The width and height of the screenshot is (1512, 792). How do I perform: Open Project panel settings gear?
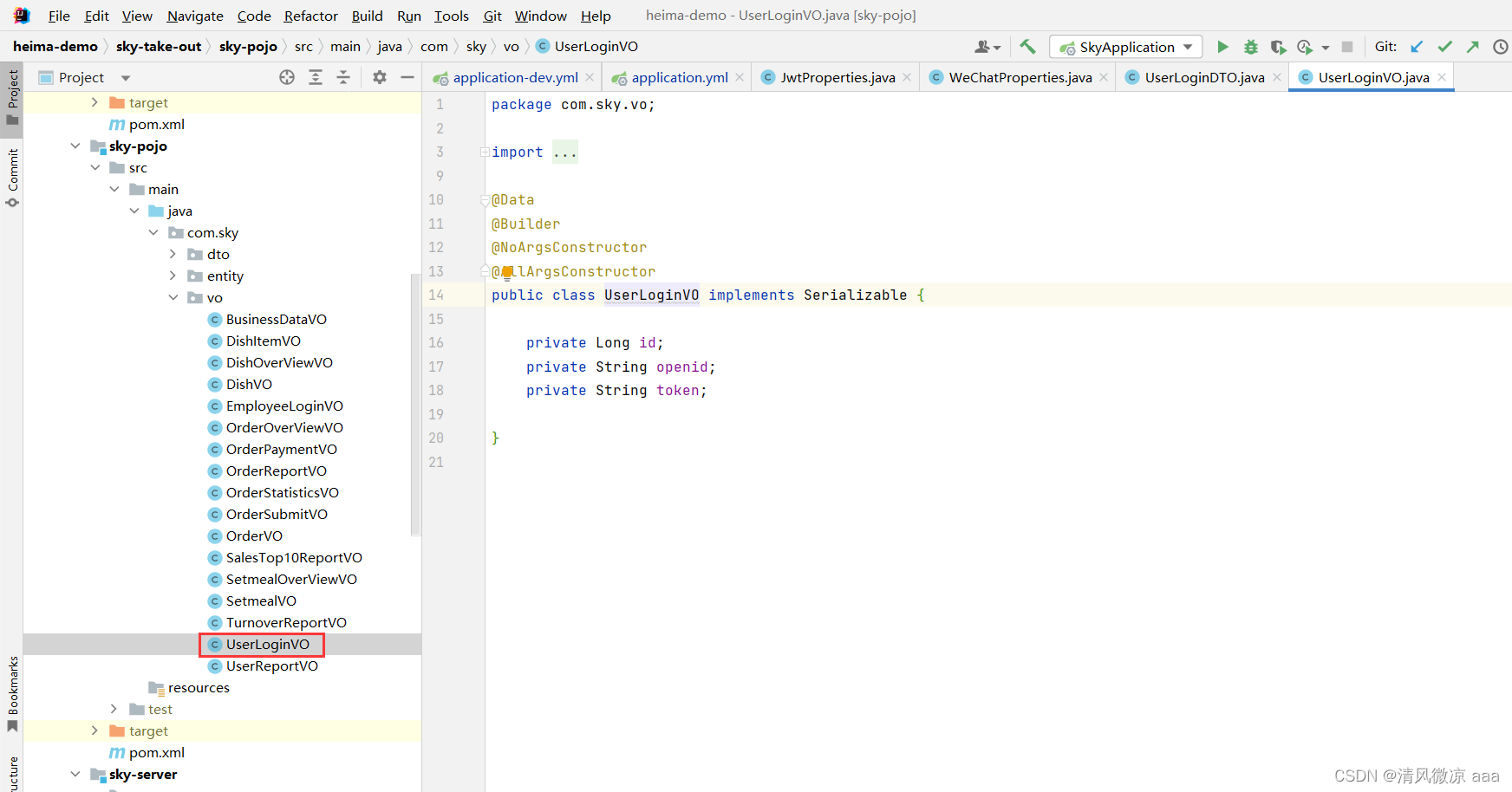(380, 77)
